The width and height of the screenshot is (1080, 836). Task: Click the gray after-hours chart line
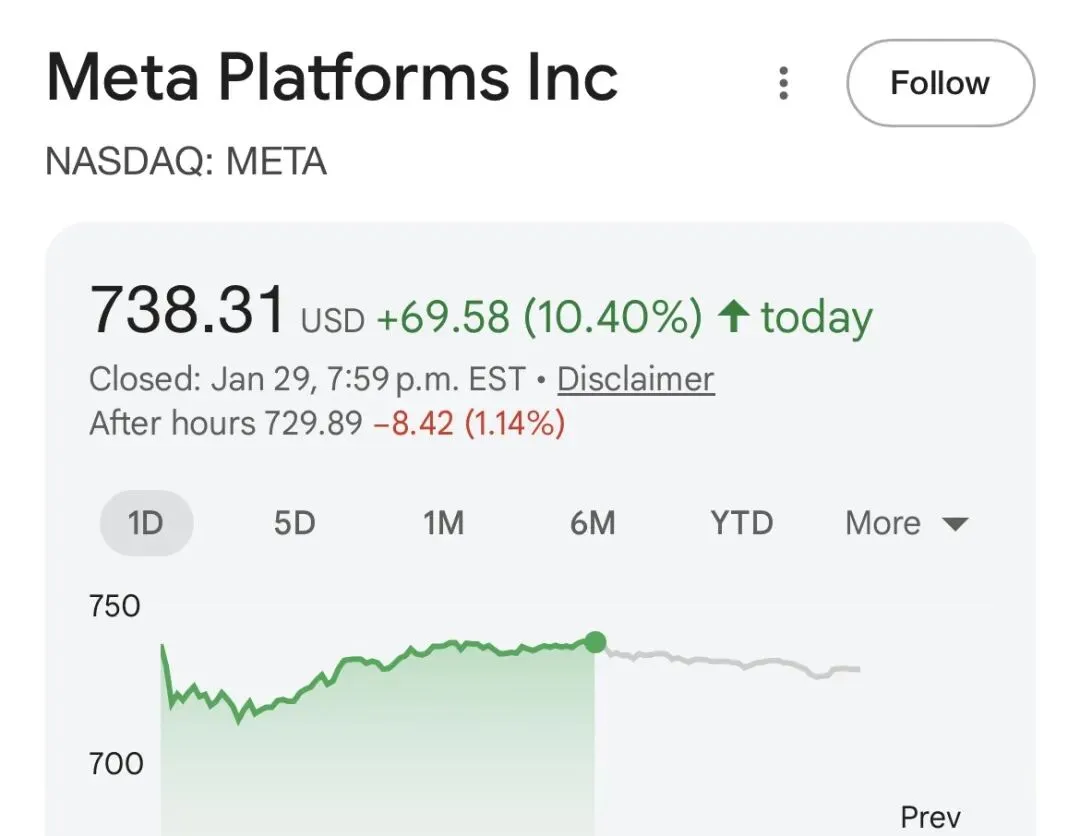coord(730,663)
